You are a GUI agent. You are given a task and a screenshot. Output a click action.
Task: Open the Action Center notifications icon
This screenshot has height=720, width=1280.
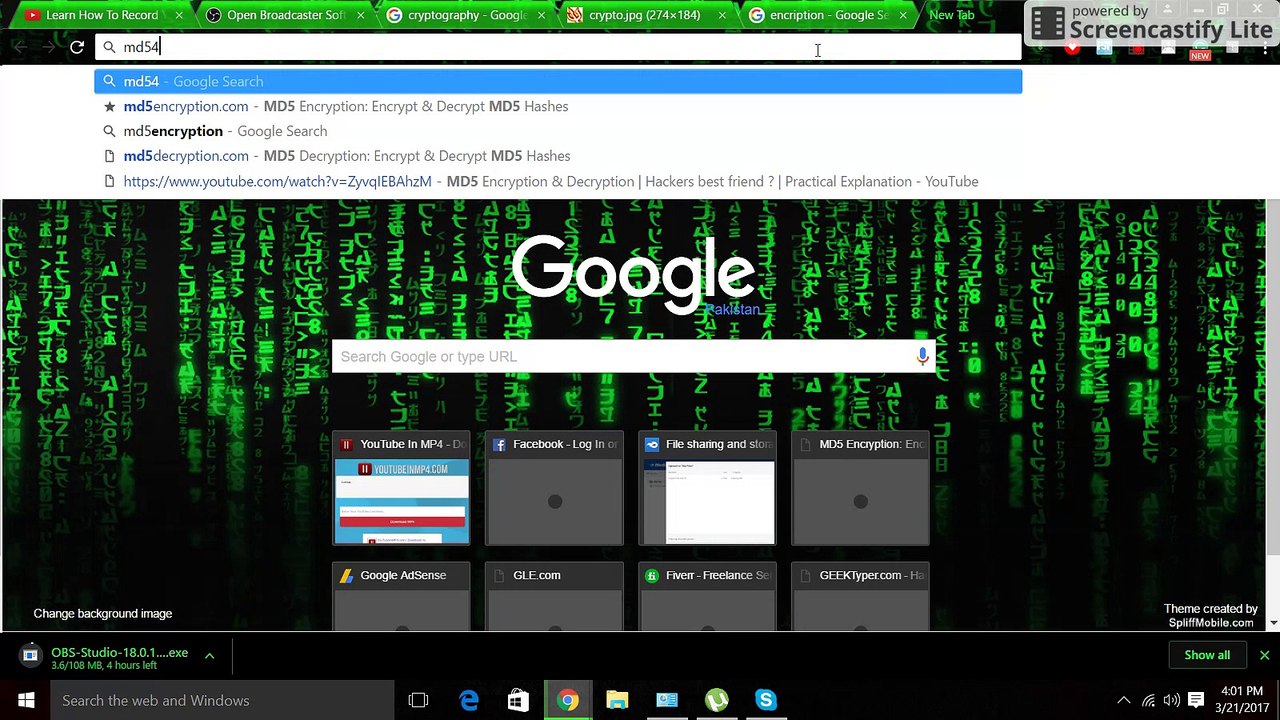tap(1196, 700)
